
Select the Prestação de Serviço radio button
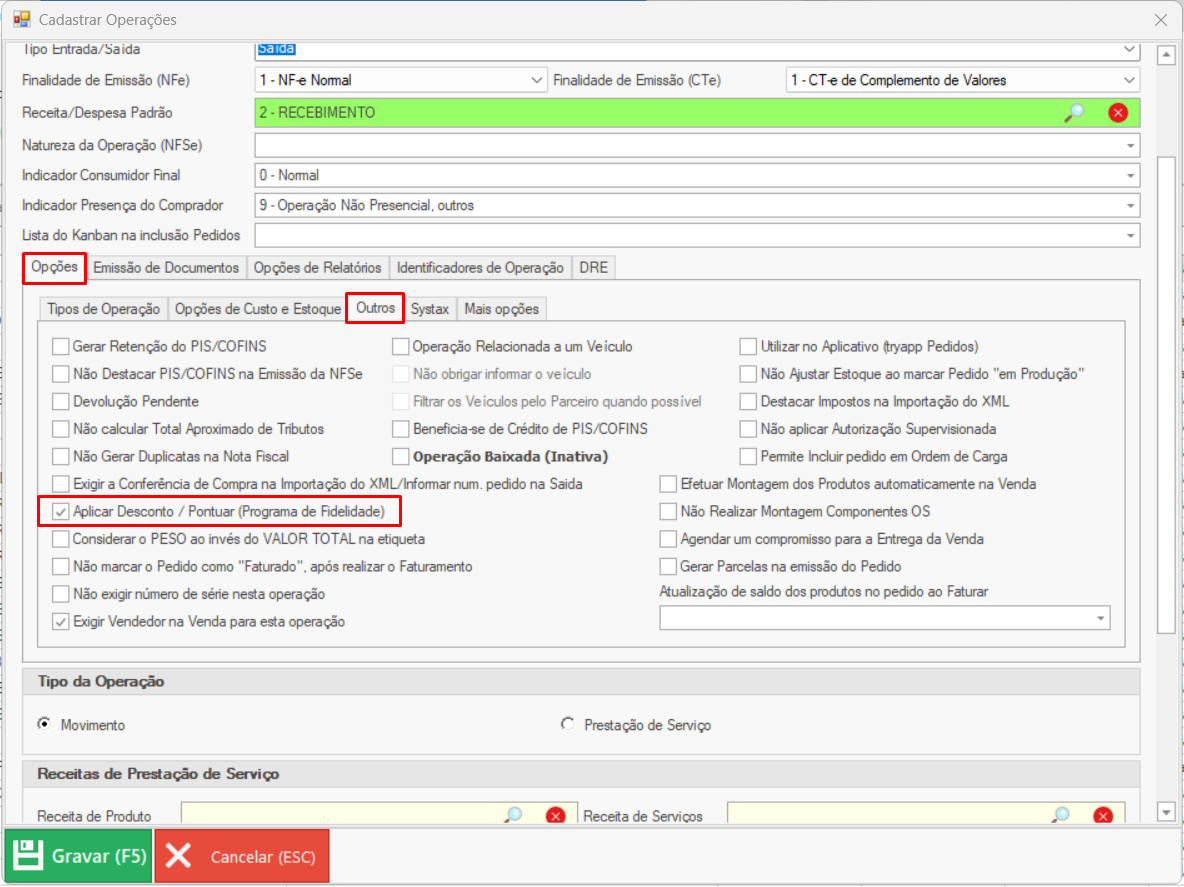pos(567,724)
